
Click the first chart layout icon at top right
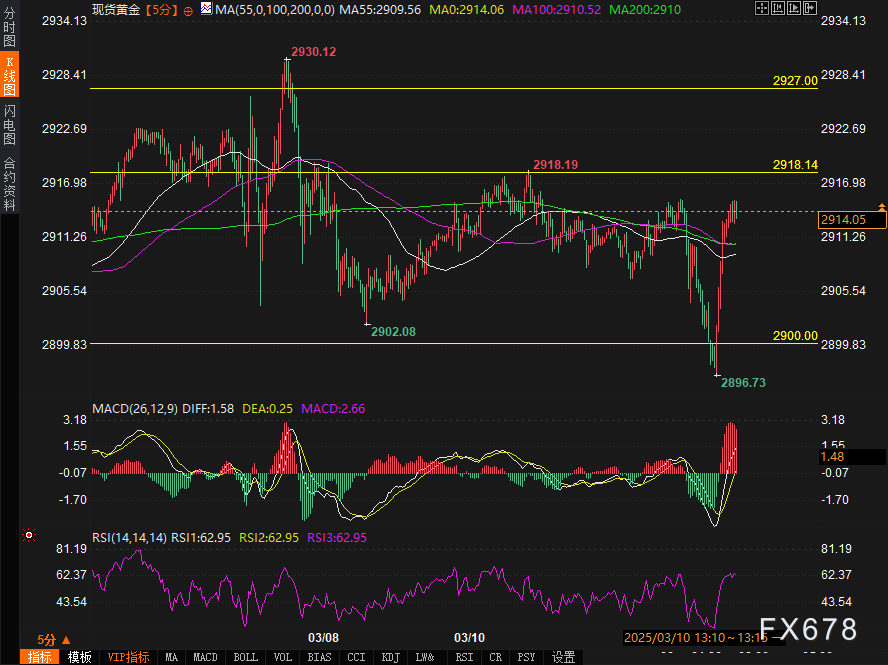point(762,8)
